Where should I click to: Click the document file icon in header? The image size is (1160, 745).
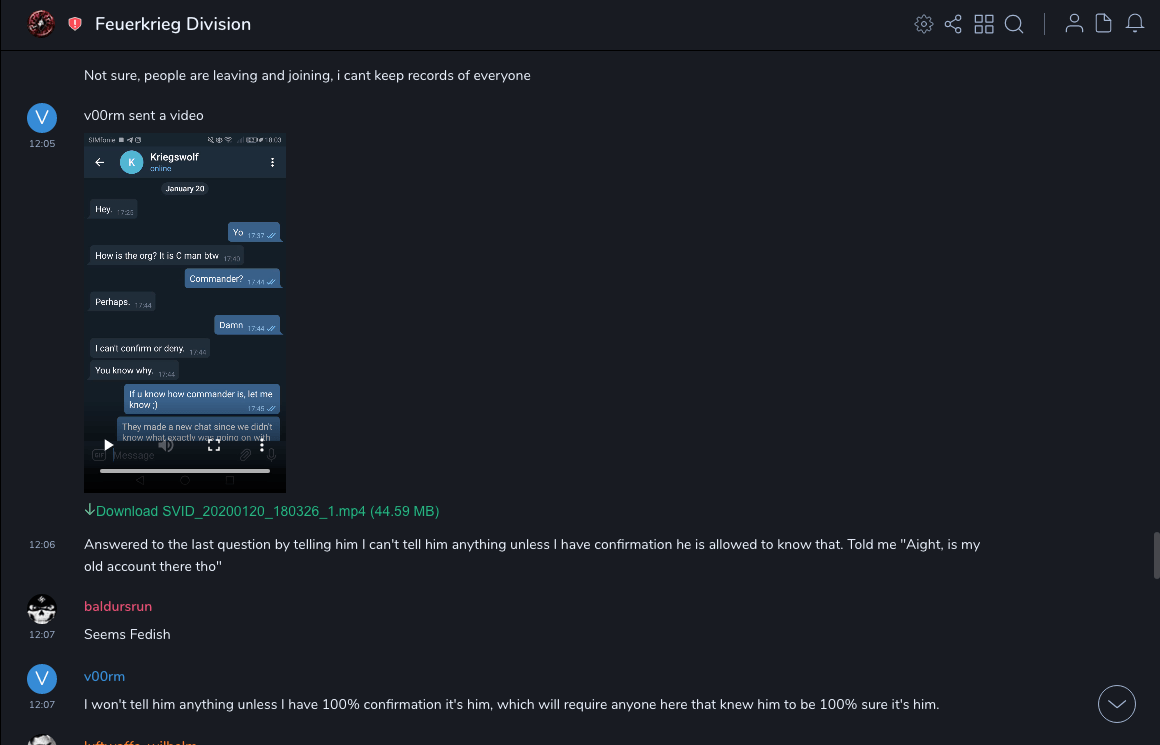pyautogui.click(x=1104, y=24)
